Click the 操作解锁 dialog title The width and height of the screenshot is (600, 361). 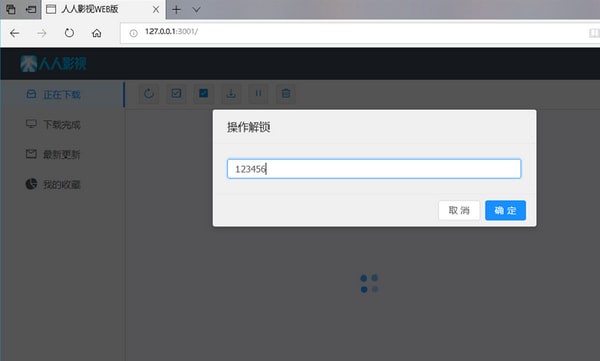(248, 127)
